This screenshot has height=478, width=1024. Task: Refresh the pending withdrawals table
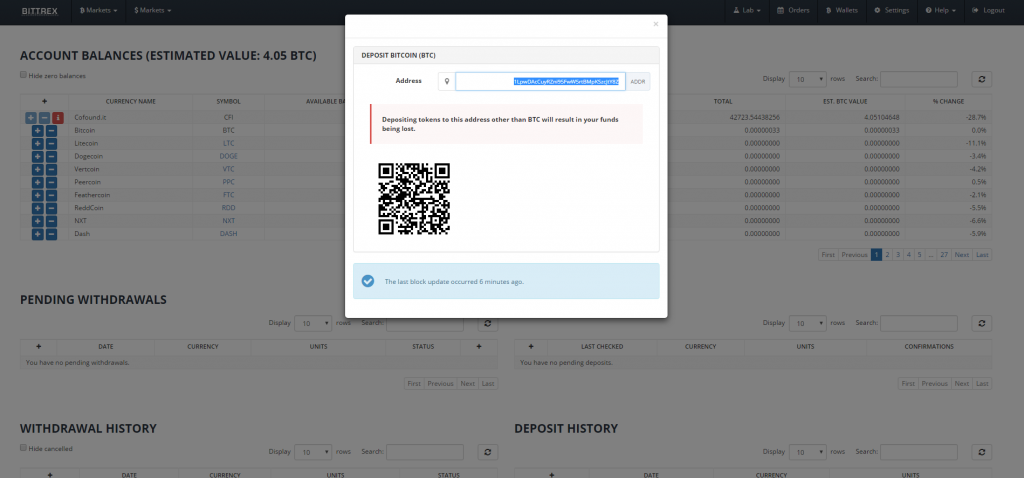487,323
